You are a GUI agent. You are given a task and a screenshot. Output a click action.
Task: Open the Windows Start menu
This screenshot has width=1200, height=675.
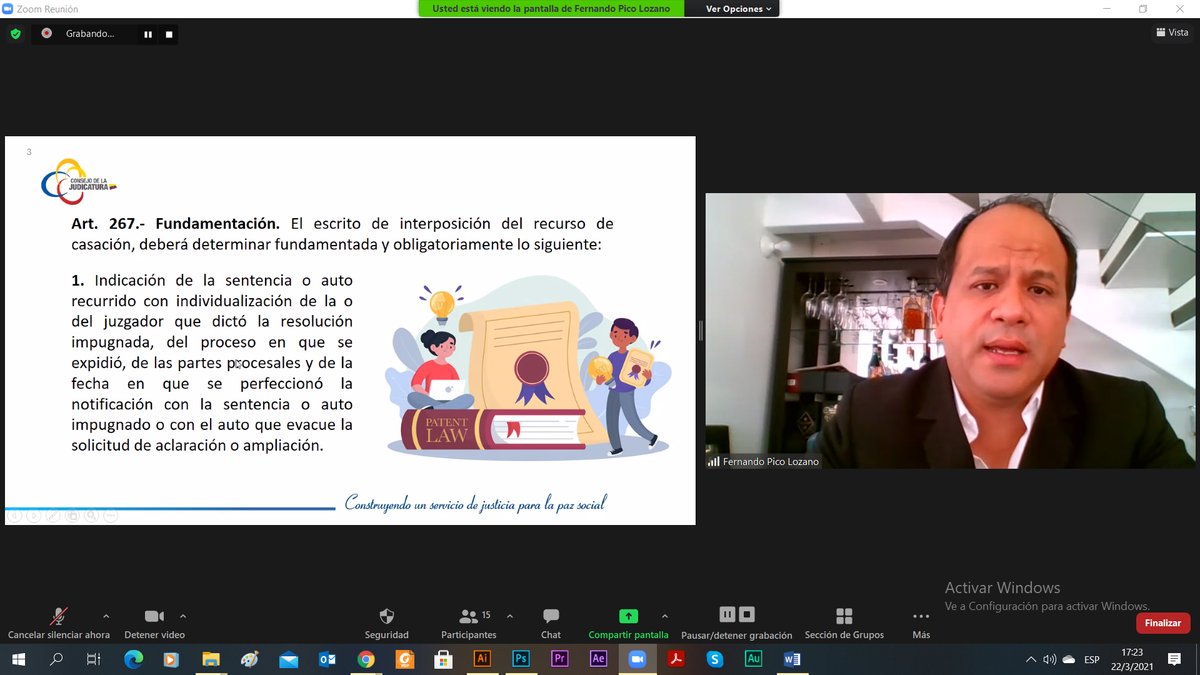(x=18, y=659)
